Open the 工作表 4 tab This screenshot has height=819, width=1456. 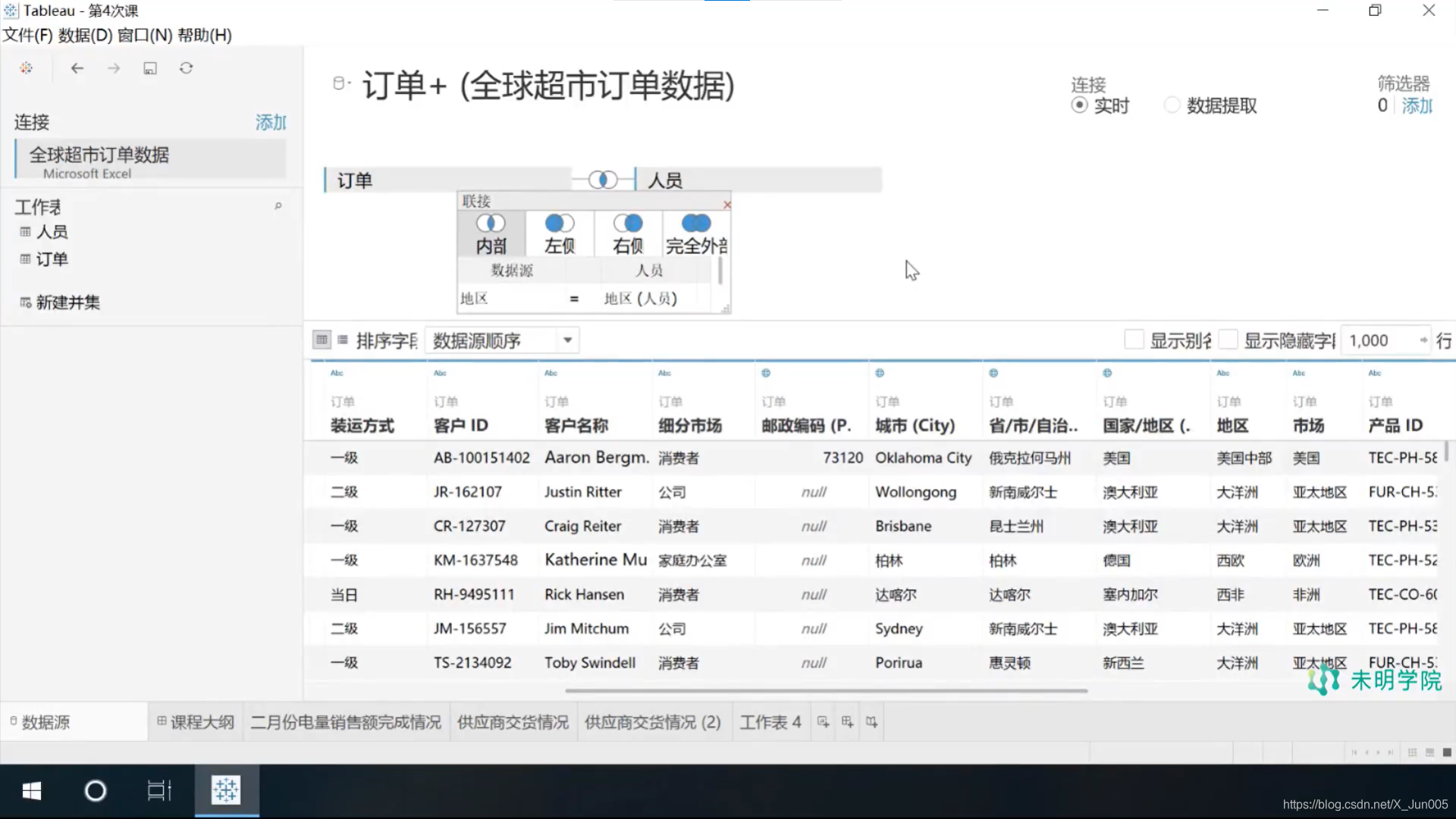770,721
